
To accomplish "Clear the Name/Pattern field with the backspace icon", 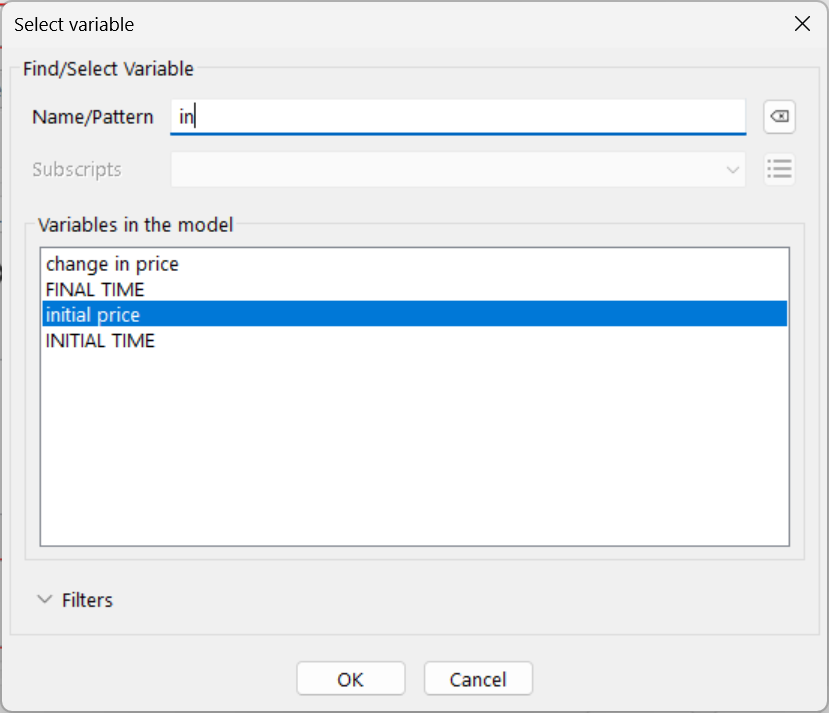I will pos(779,117).
